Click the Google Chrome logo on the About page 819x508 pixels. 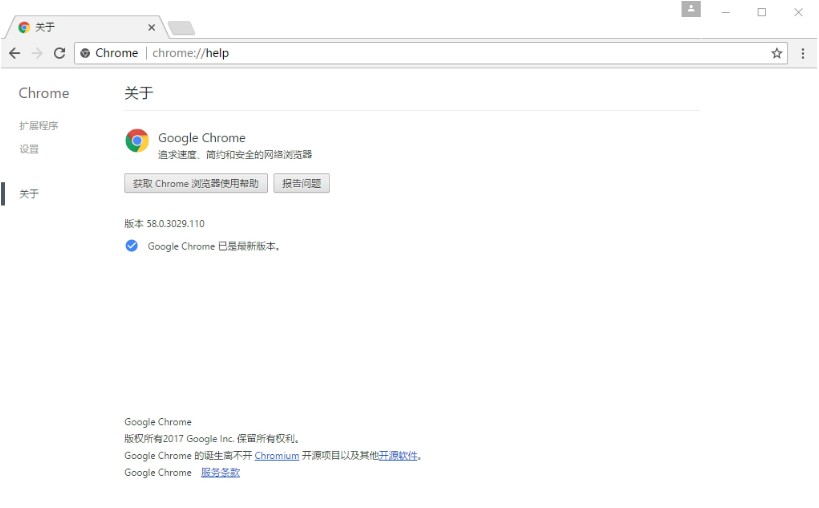click(137, 141)
